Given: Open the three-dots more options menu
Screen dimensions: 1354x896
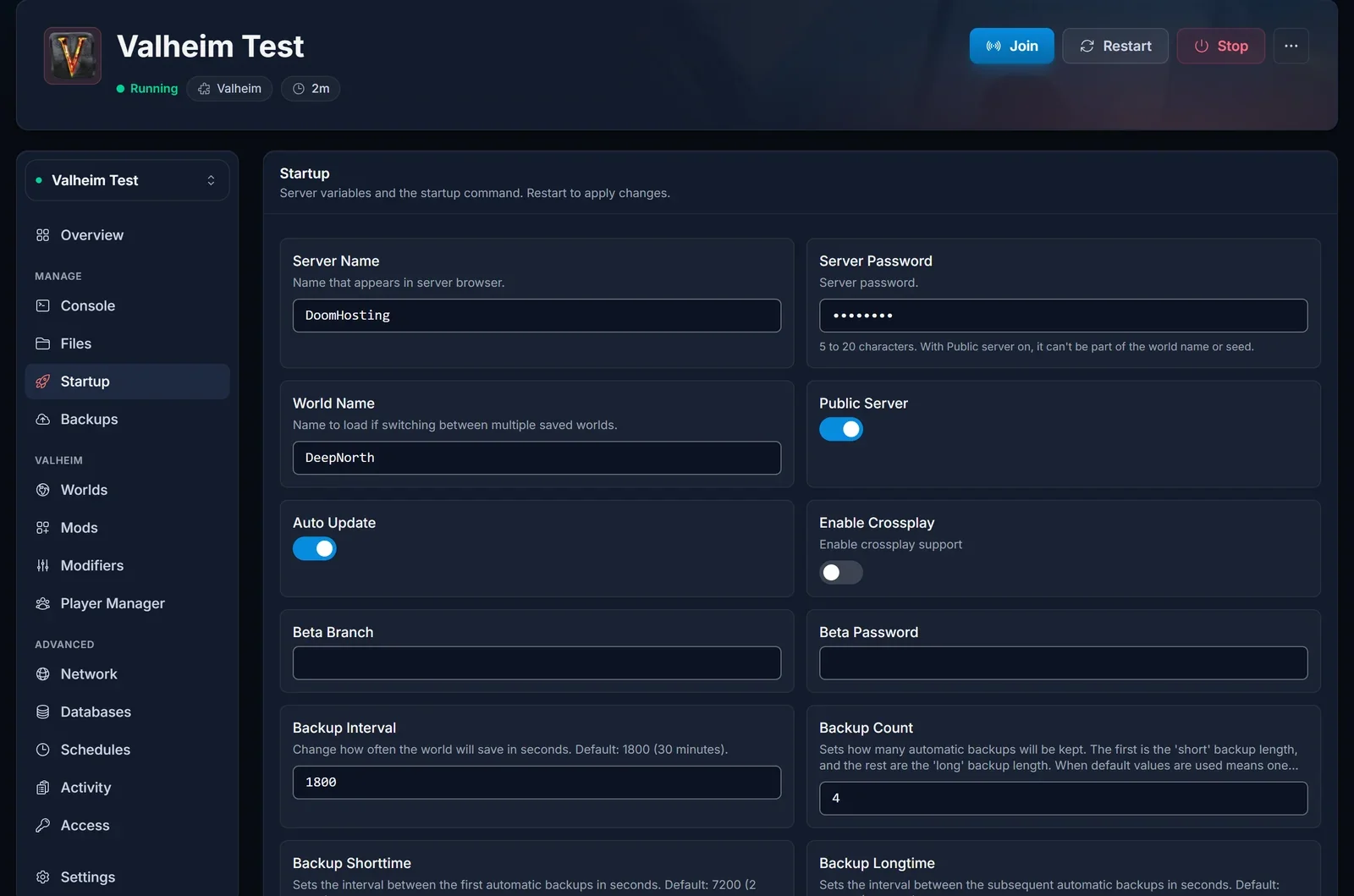Looking at the screenshot, I should pos(1291,46).
